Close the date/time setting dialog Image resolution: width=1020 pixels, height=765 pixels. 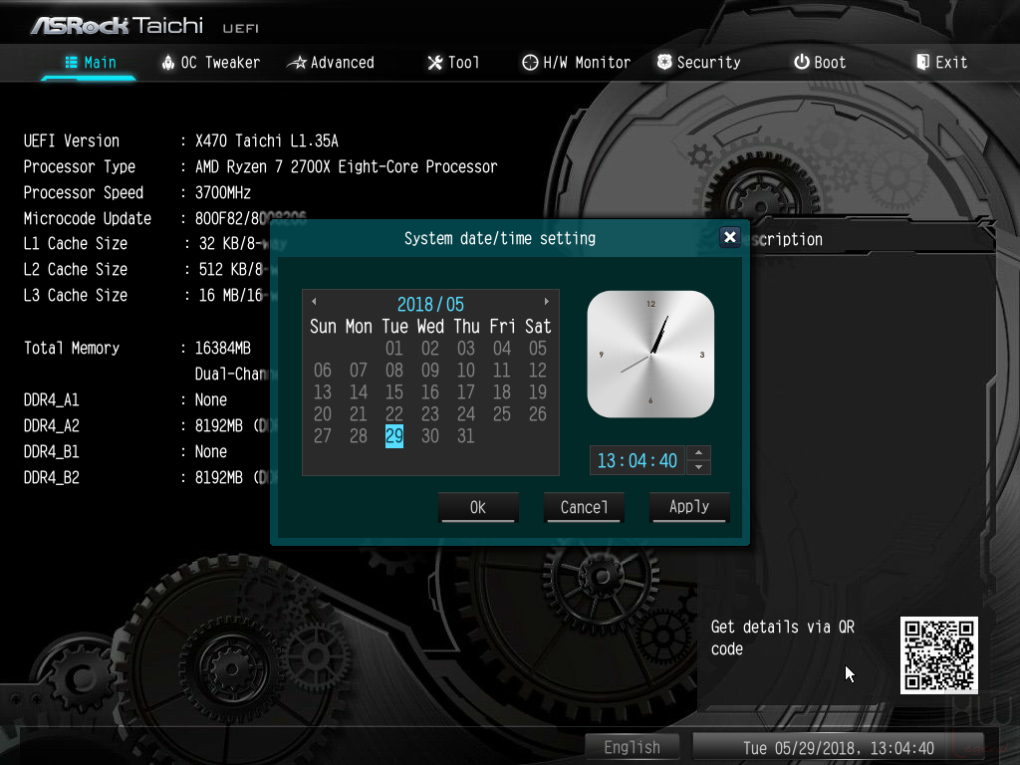(x=730, y=237)
